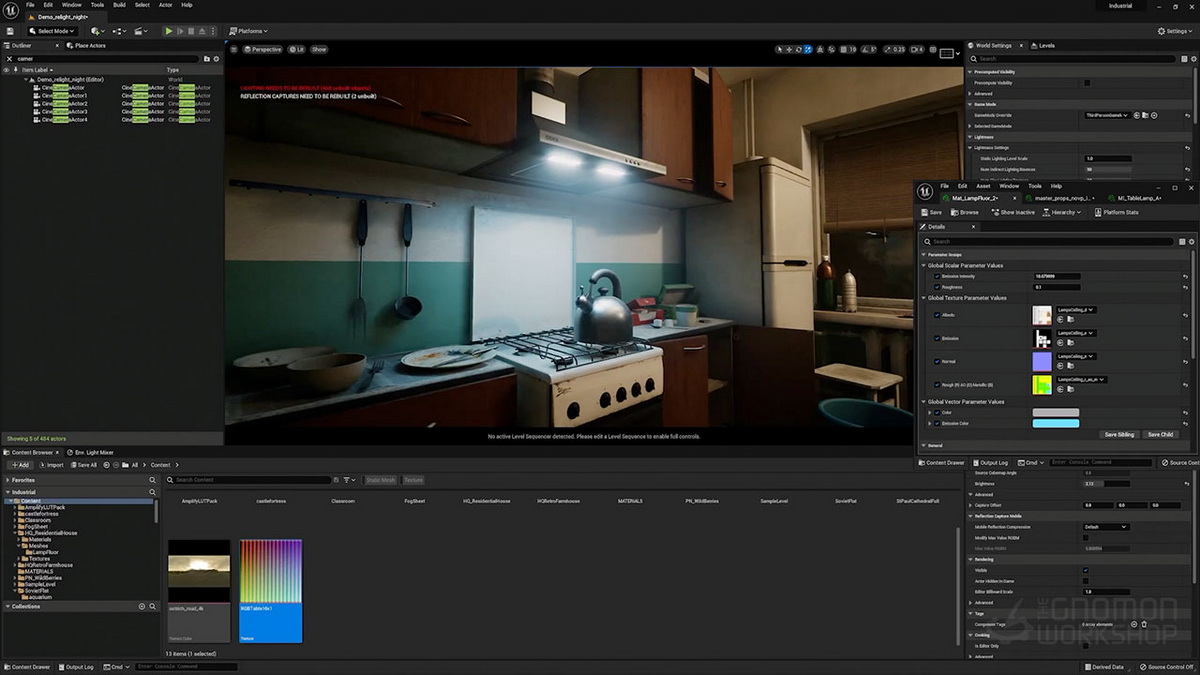Click Platform Stats in material window
The width and height of the screenshot is (1200, 675).
point(1117,212)
